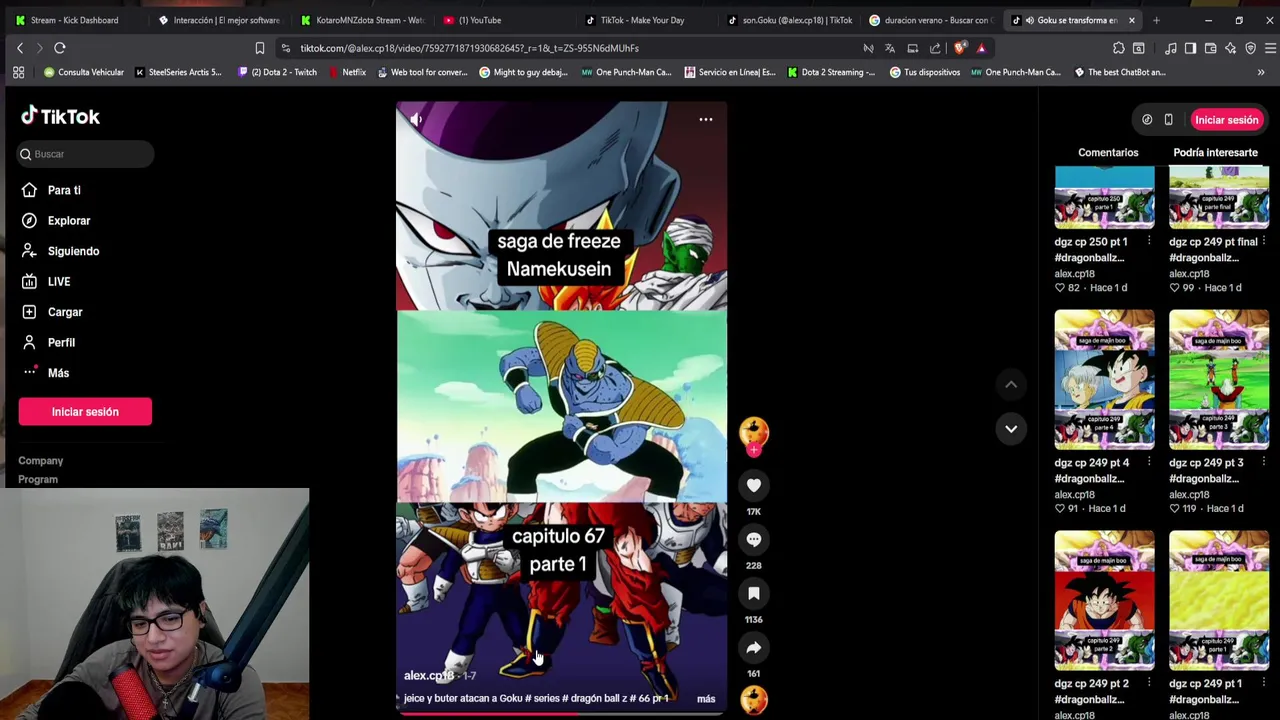The width and height of the screenshot is (1280, 720).
Task: Expand the caption with the más link
Action: point(706,699)
